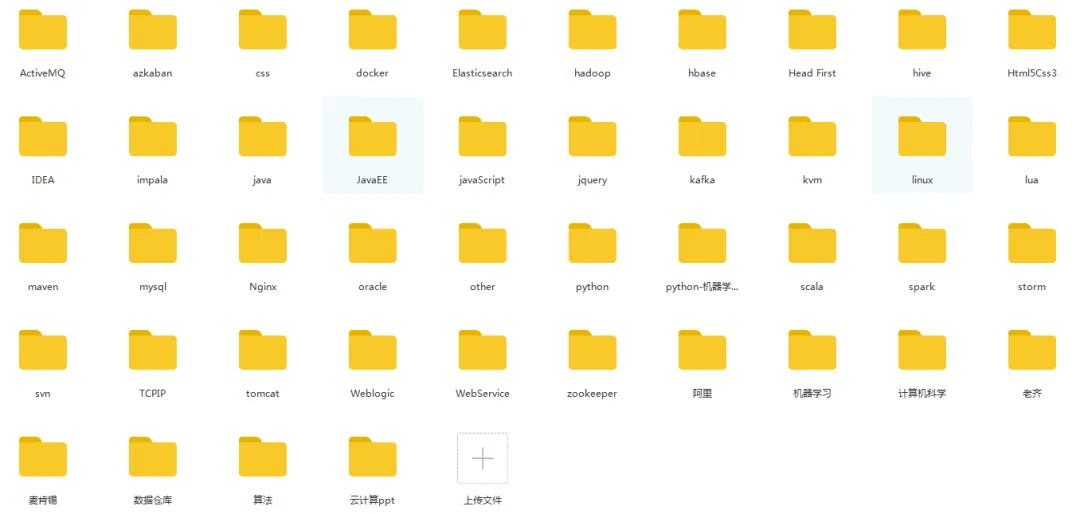Viewport: 1080px width, 514px height.
Task: Click the highlighted linux folder icon
Action: 922,136
